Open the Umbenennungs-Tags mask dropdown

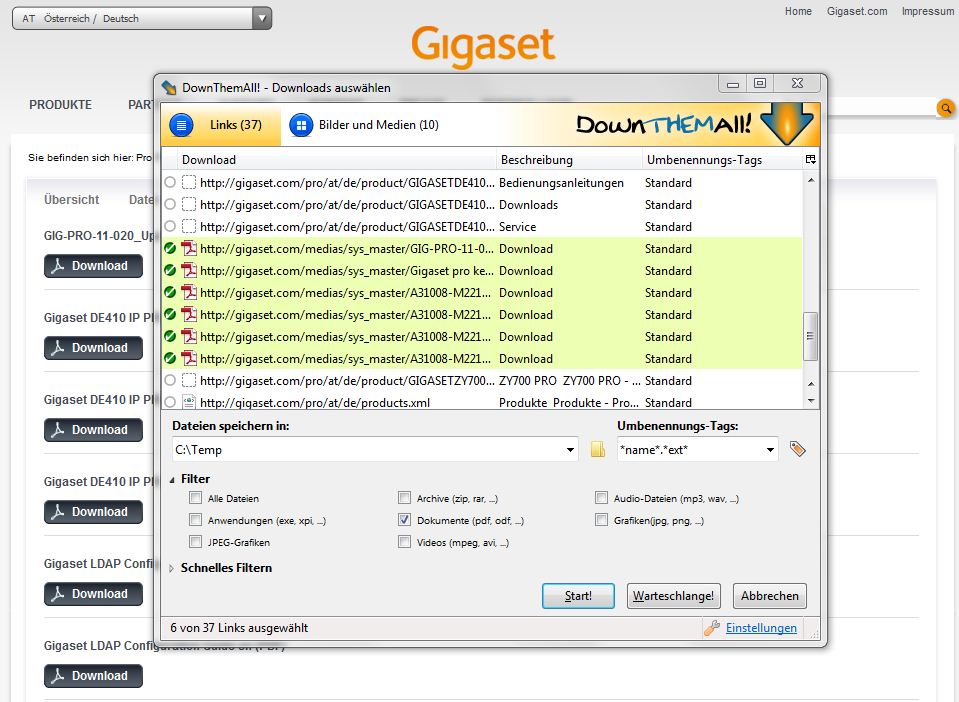coord(770,449)
